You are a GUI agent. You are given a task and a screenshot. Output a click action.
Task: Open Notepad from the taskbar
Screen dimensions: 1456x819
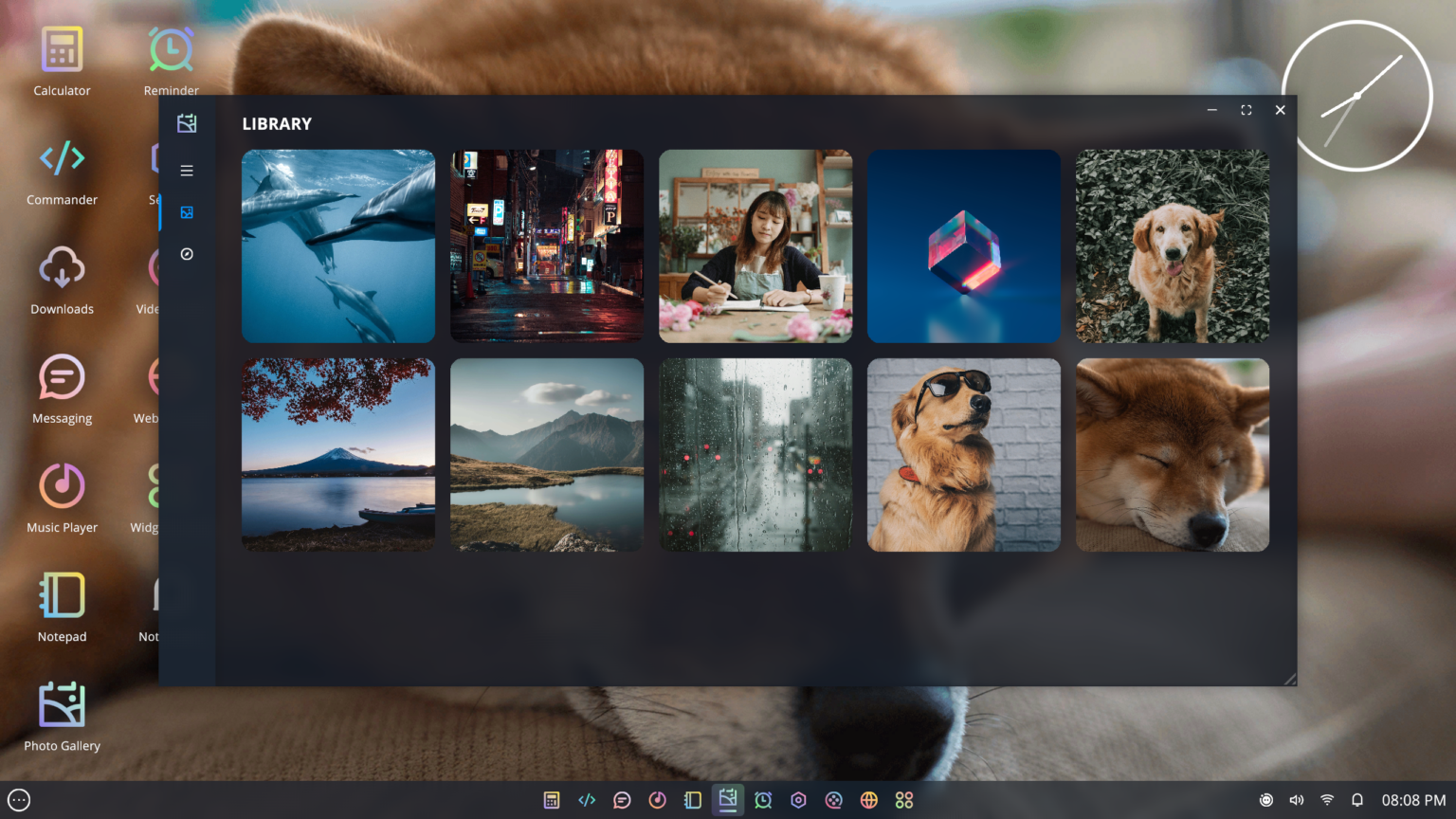(692, 800)
